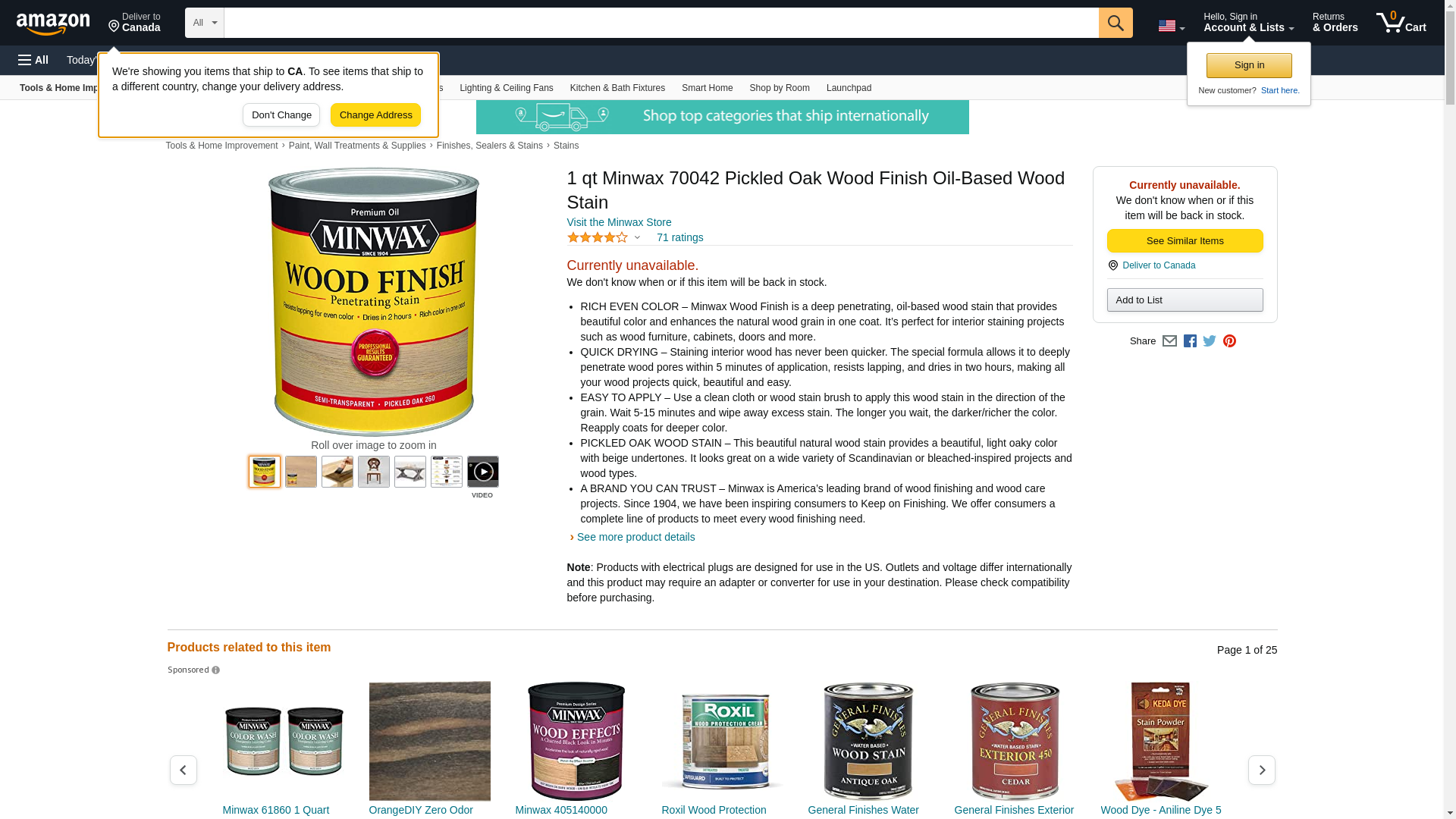
Task: Expand the star ratings breakdown arrow
Action: (637, 237)
